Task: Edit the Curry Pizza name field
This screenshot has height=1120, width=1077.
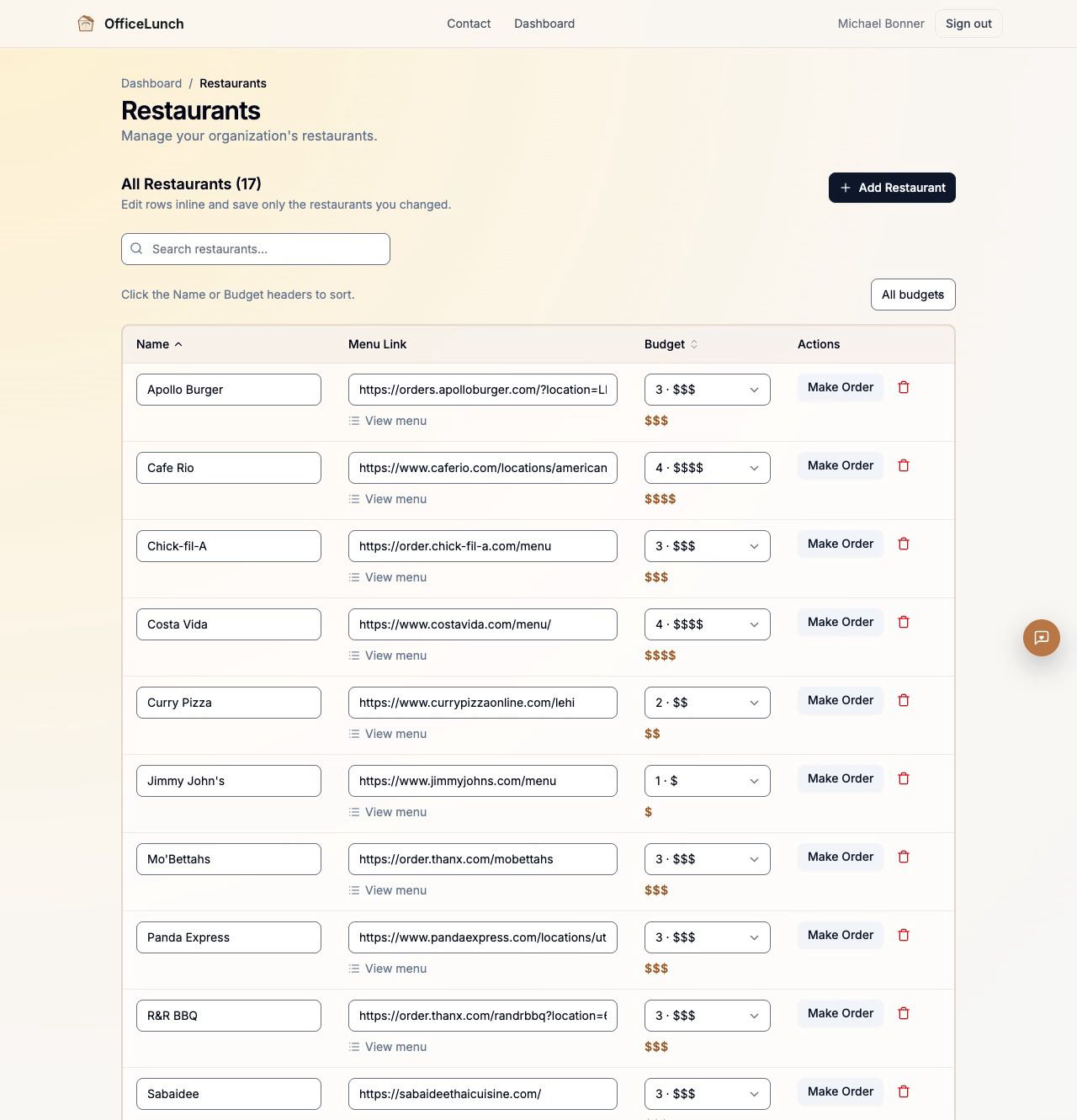Action: [x=229, y=703]
